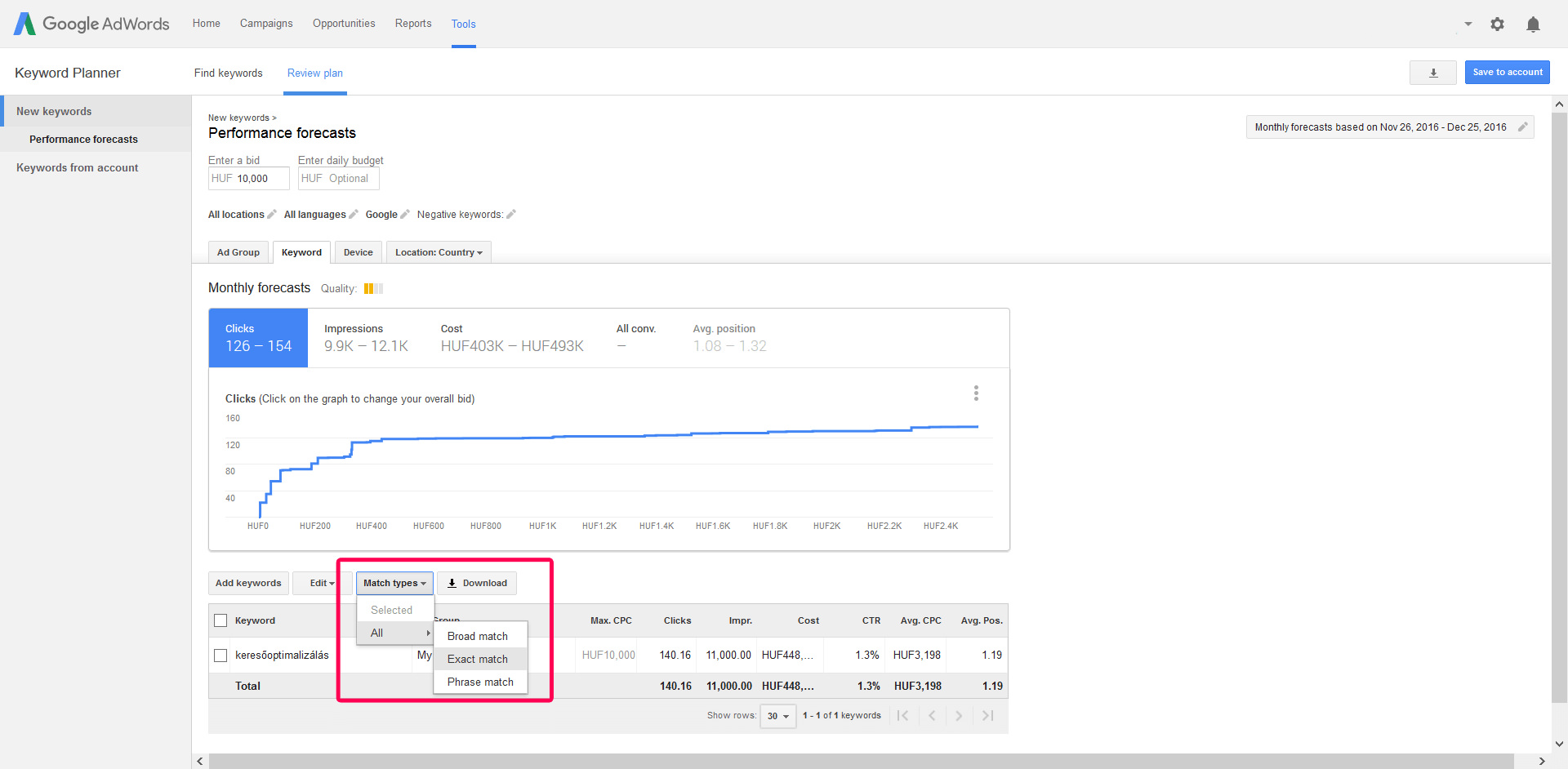This screenshot has width=1568, height=769.
Task: Edit All languages pencil icon
Action: (354, 215)
